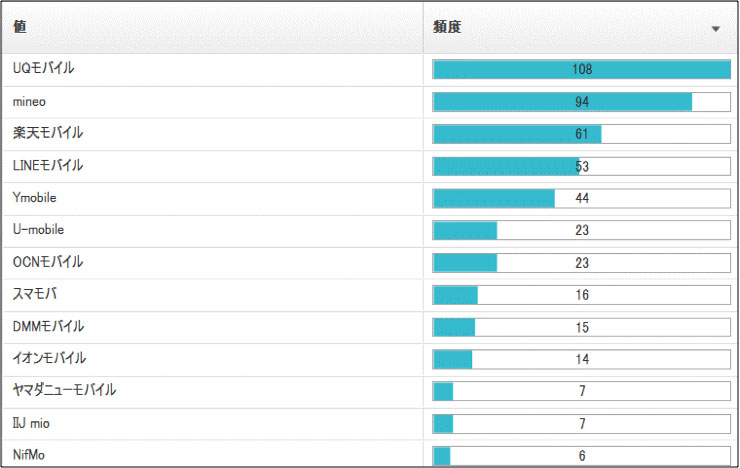740x468 pixels.
Task: Click the frequency bar showing 44
Action: [x=581, y=199]
